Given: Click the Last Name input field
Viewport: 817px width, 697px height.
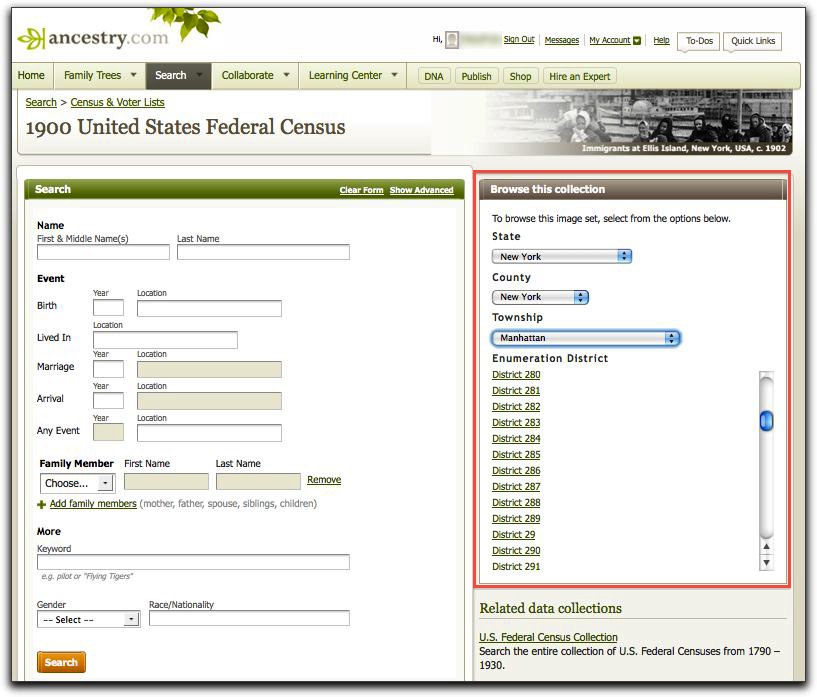Looking at the screenshot, I should (x=263, y=252).
